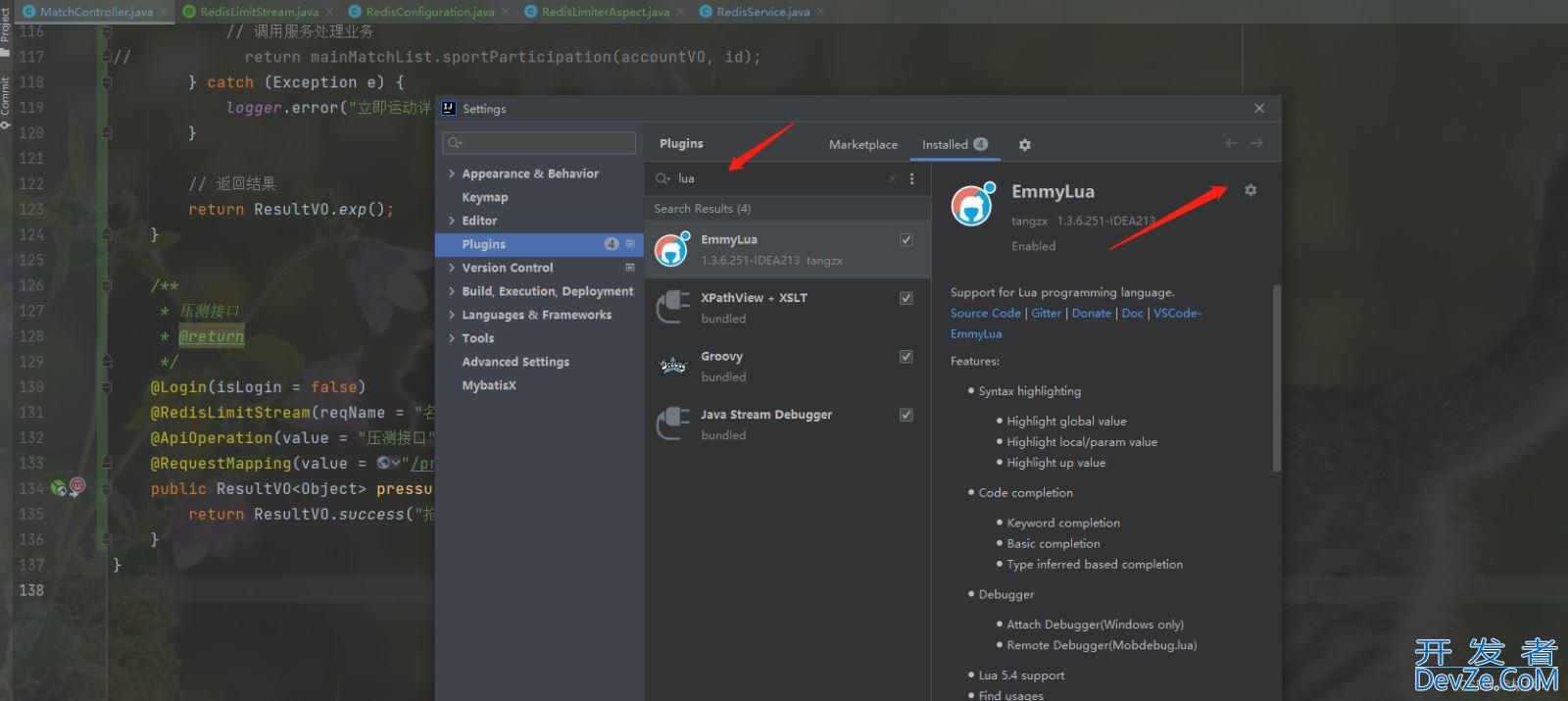This screenshot has height=701, width=1568.
Task: Close the Settings dialog
Action: click(x=1259, y=108)
